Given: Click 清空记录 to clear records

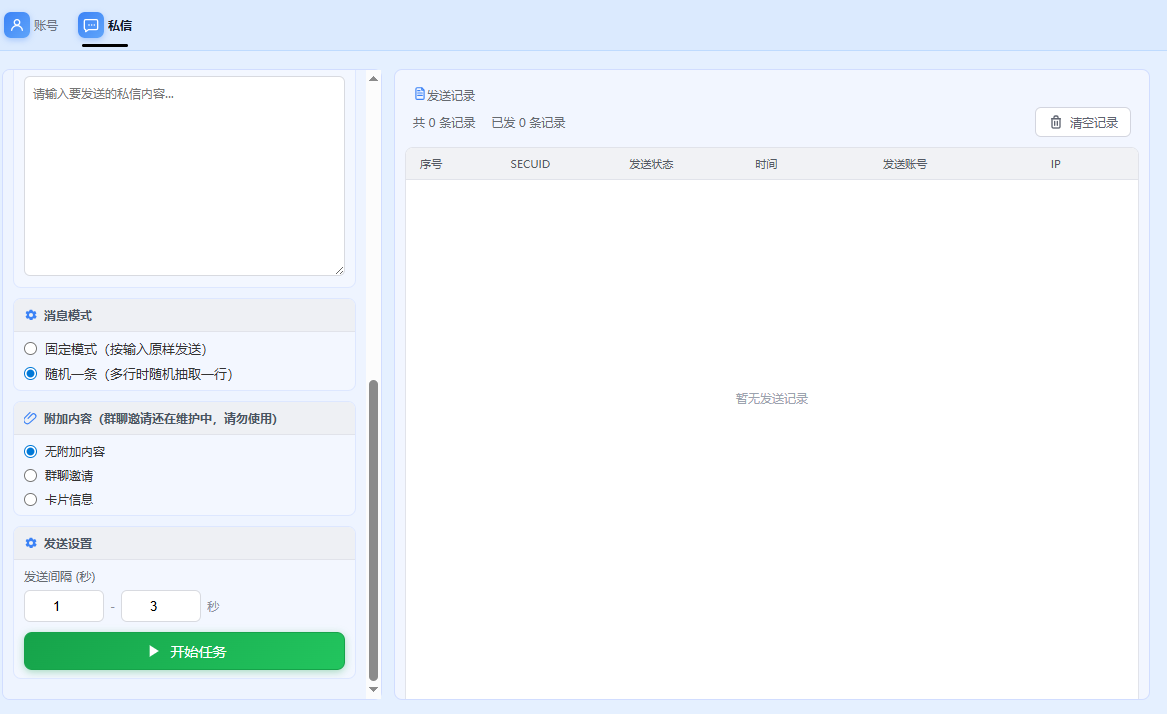Looking at the screenshot, I should point(1082,121).
